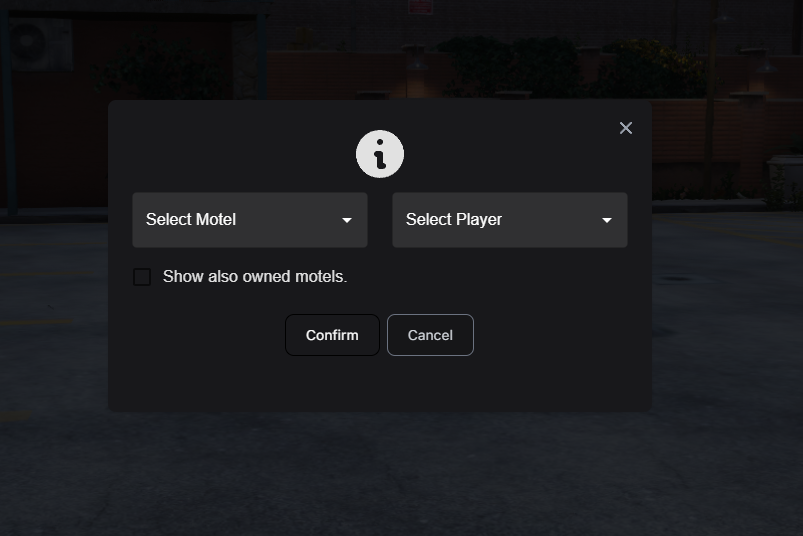This screenshot has width=803, height=536.
Task: Open the Select Player dropdown
Action: point(510,220)
